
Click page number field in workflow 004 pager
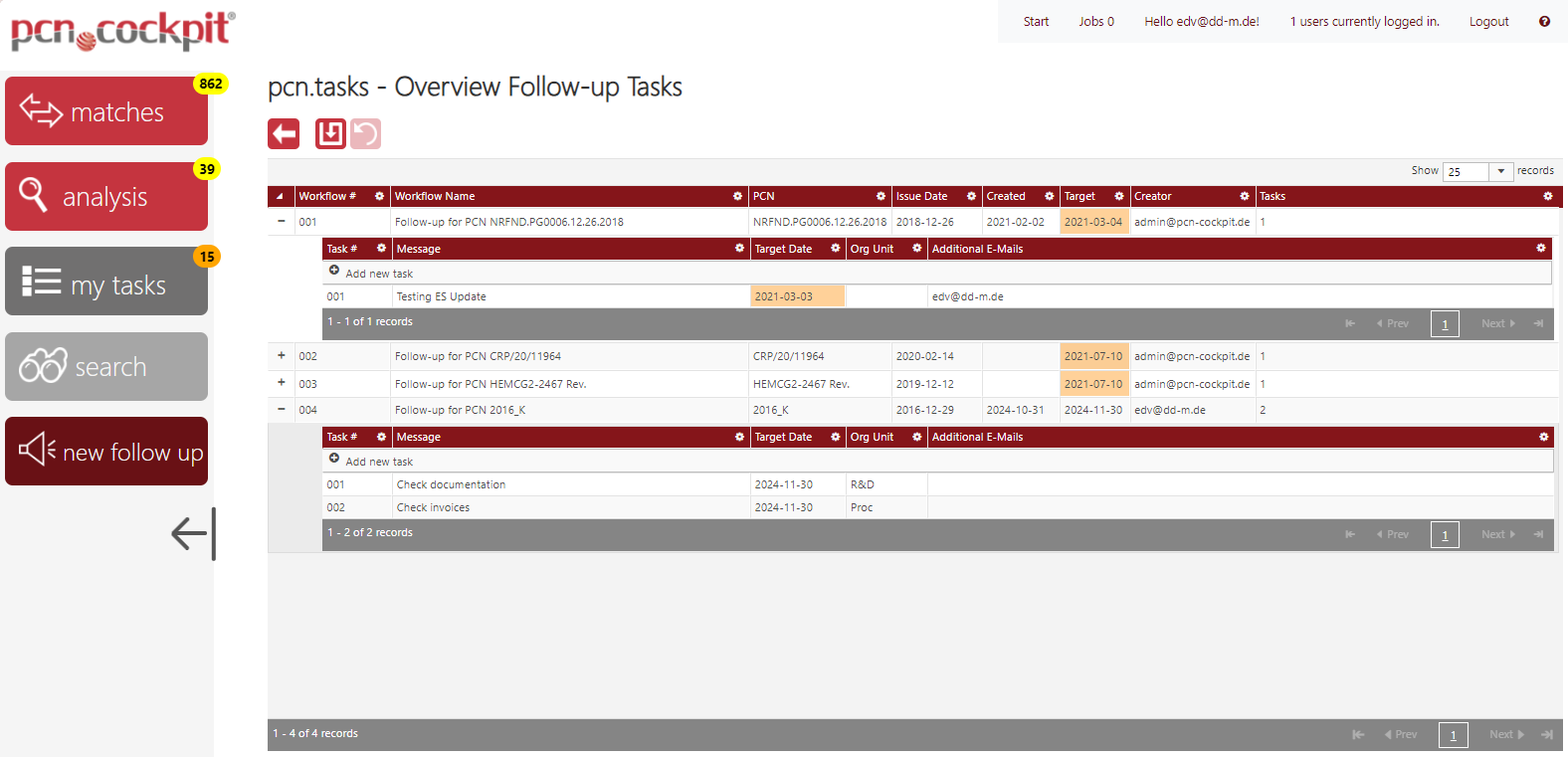click(x=1445, y=535)
